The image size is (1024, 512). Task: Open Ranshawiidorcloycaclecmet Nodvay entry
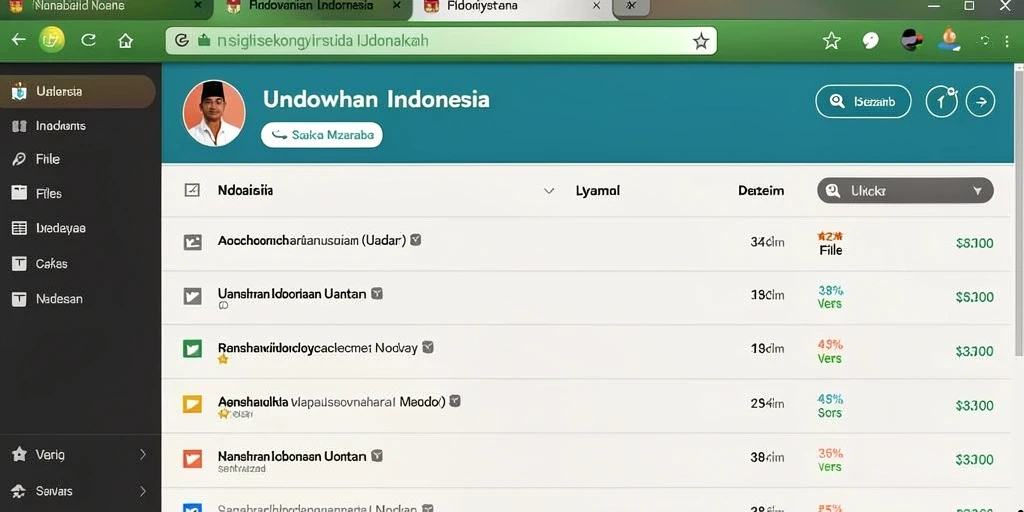coord(317,348)
